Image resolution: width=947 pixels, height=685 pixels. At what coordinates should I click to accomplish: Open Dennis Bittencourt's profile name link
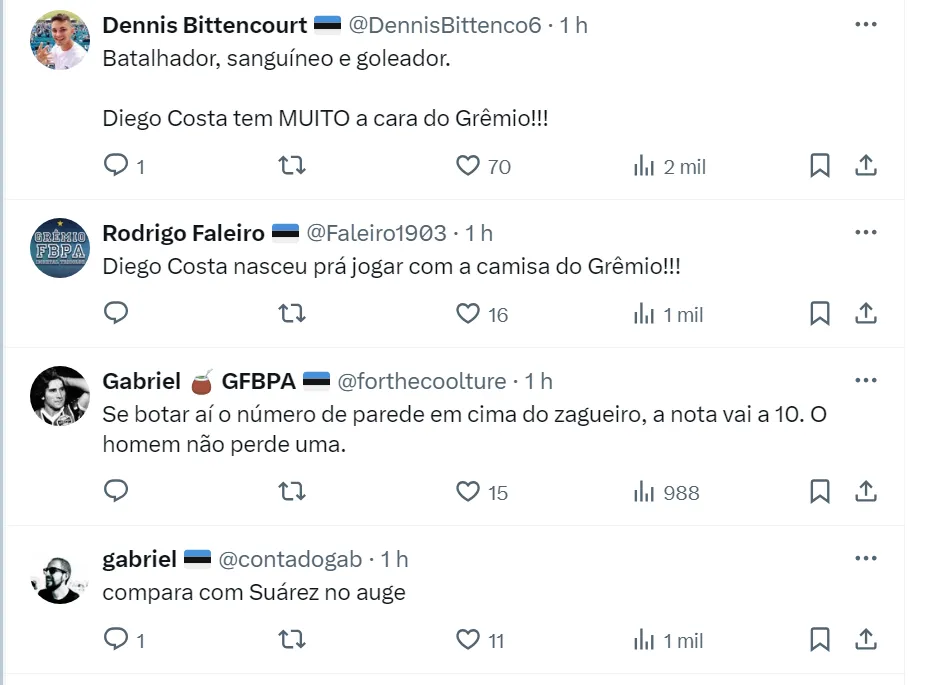coord(205,25)
